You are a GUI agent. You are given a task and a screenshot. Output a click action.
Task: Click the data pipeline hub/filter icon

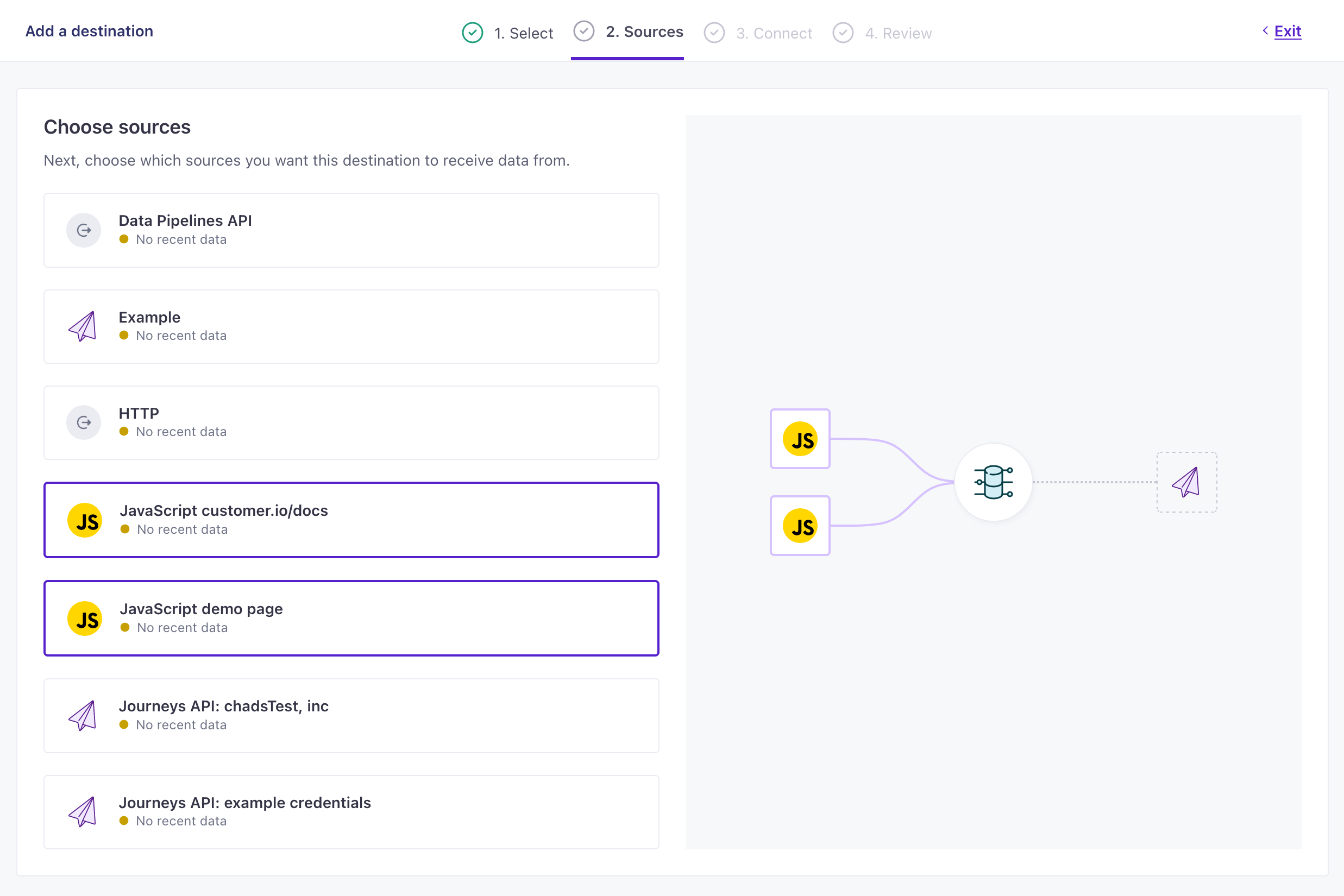[993, 482]
